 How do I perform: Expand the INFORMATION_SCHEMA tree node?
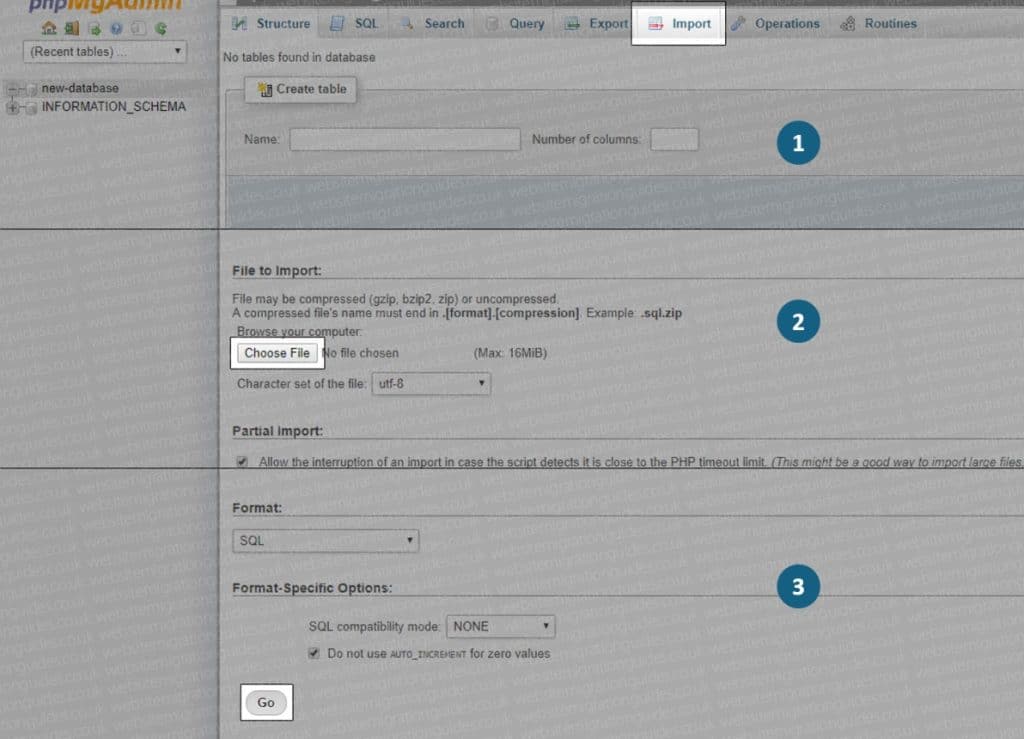coord(12,108)
